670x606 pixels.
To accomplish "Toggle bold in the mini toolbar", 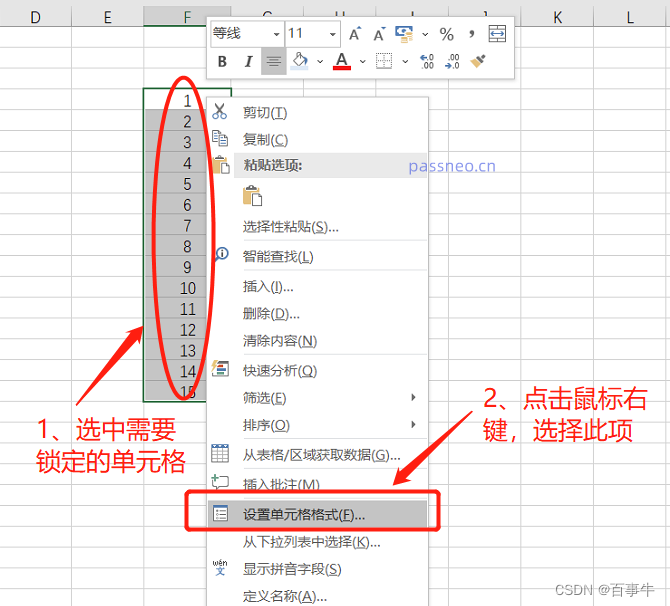I will coord(222,62).
